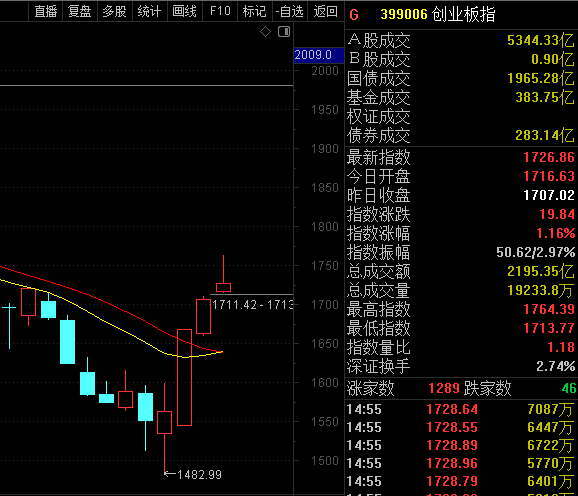Viewport: 578px width, 496px height.
Task: Click the 返回 back button
Action: point(325,11)
